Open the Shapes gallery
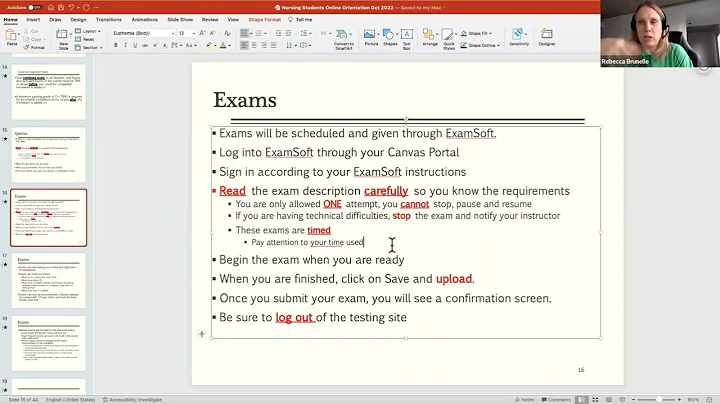This screenshot has height=404, width=720. 390,38
